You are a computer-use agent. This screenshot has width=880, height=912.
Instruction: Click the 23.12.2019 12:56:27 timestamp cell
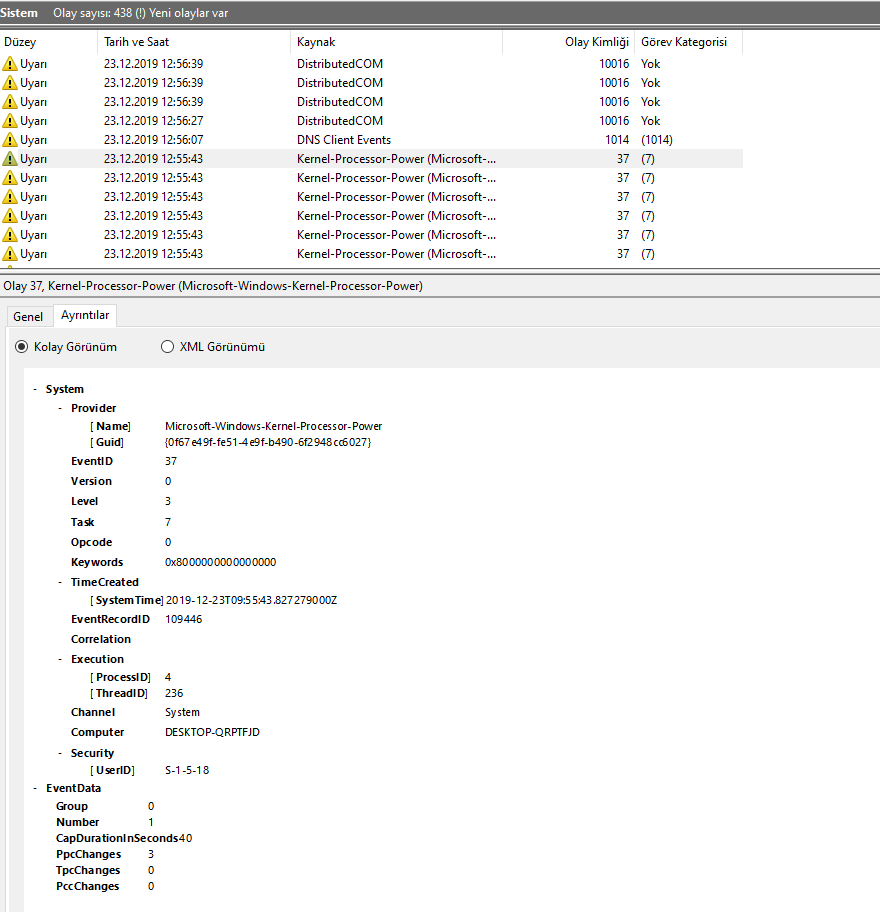click(154, 121)
